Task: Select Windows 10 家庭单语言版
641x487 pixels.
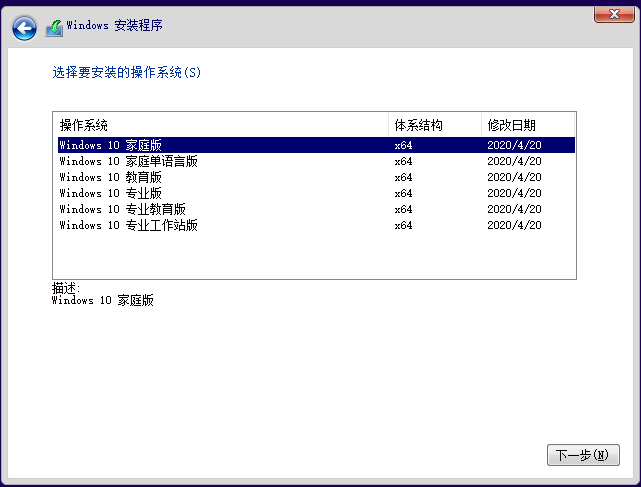Action: [316, 161]
